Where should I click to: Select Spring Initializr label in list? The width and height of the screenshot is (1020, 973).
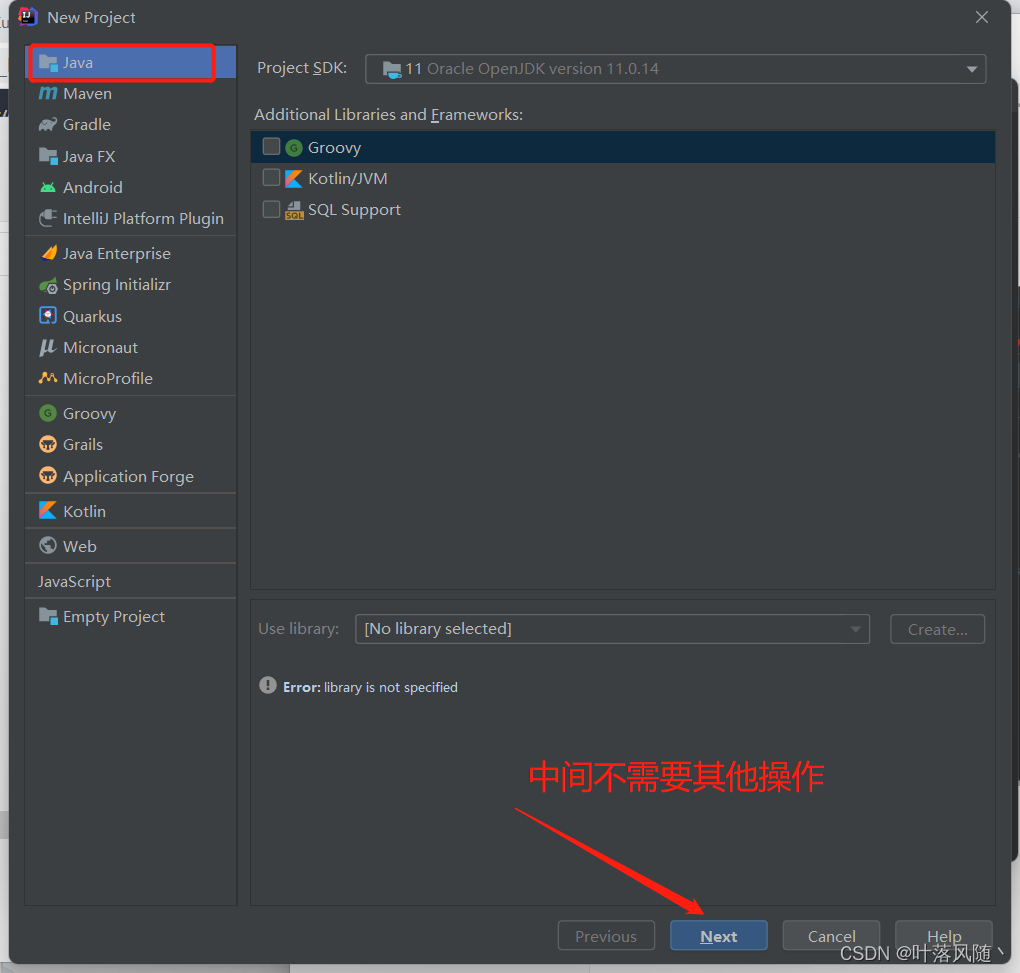[117, 285]
